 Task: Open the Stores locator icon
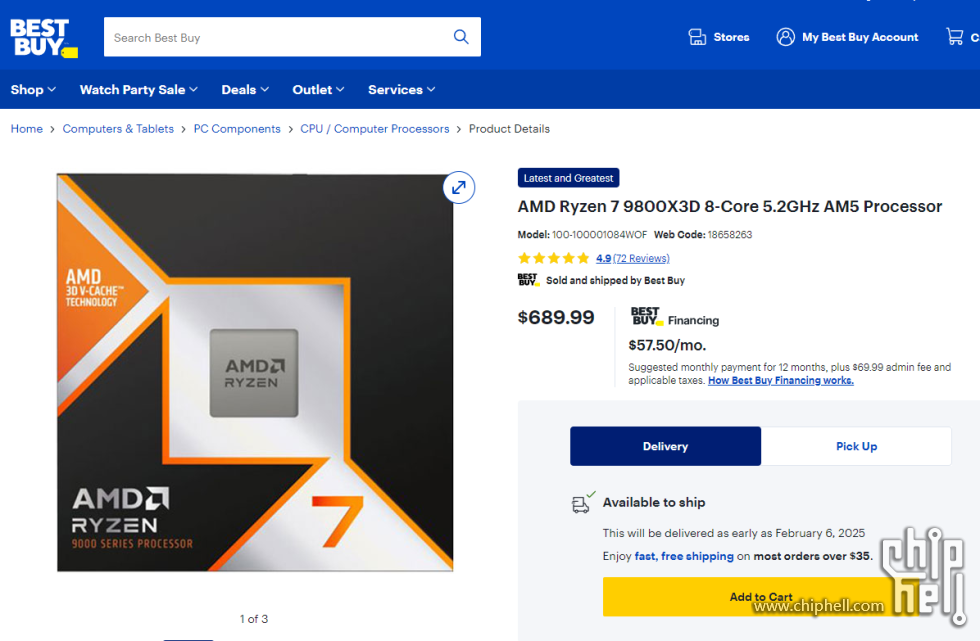coord(697,37)
